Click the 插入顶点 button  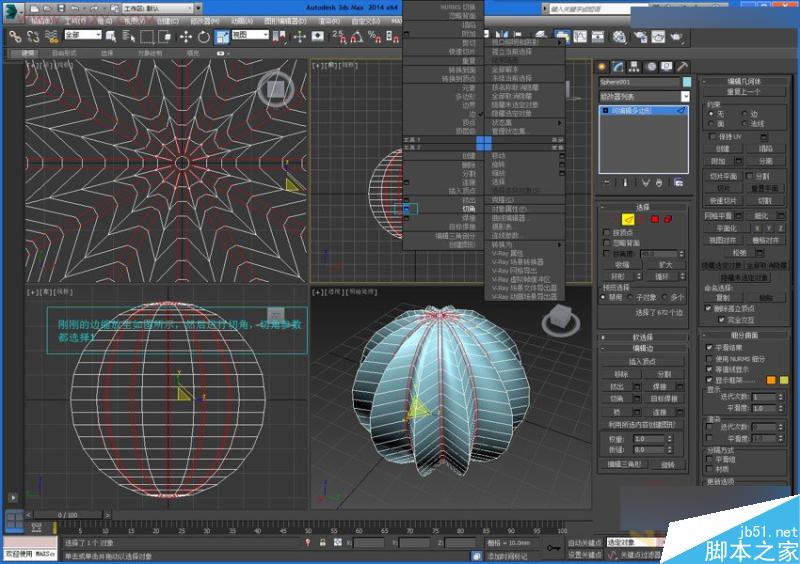(643, 361)
